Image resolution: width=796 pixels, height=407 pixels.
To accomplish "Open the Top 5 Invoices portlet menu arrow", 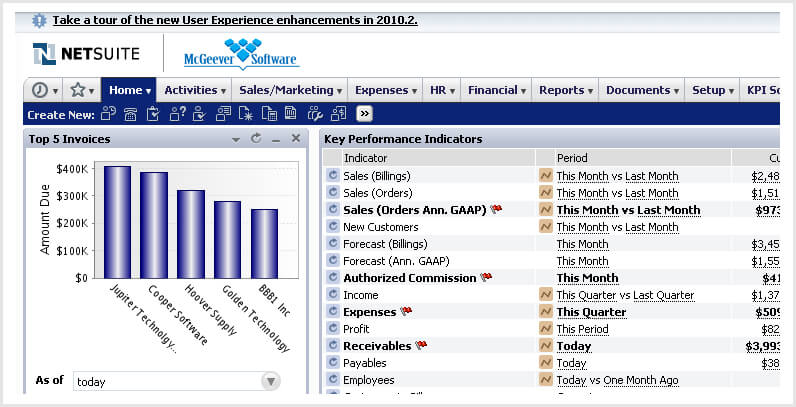I will pos(236,139).
